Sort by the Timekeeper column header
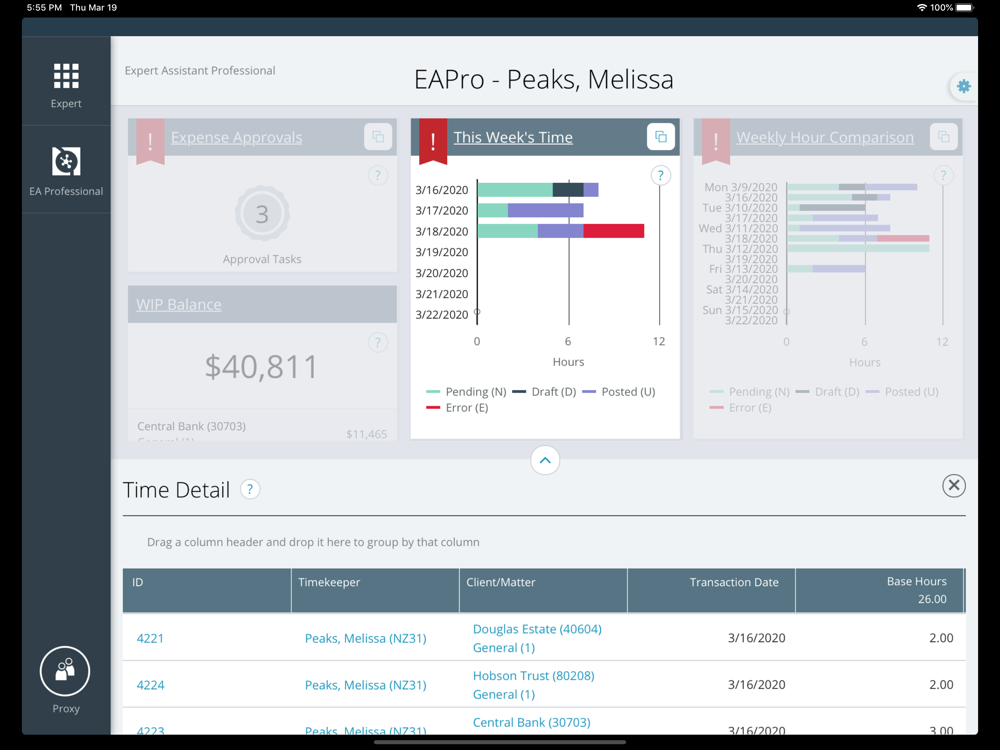Screen dimensions: 1000x750 pyautogui.click(x=329, y=582)
